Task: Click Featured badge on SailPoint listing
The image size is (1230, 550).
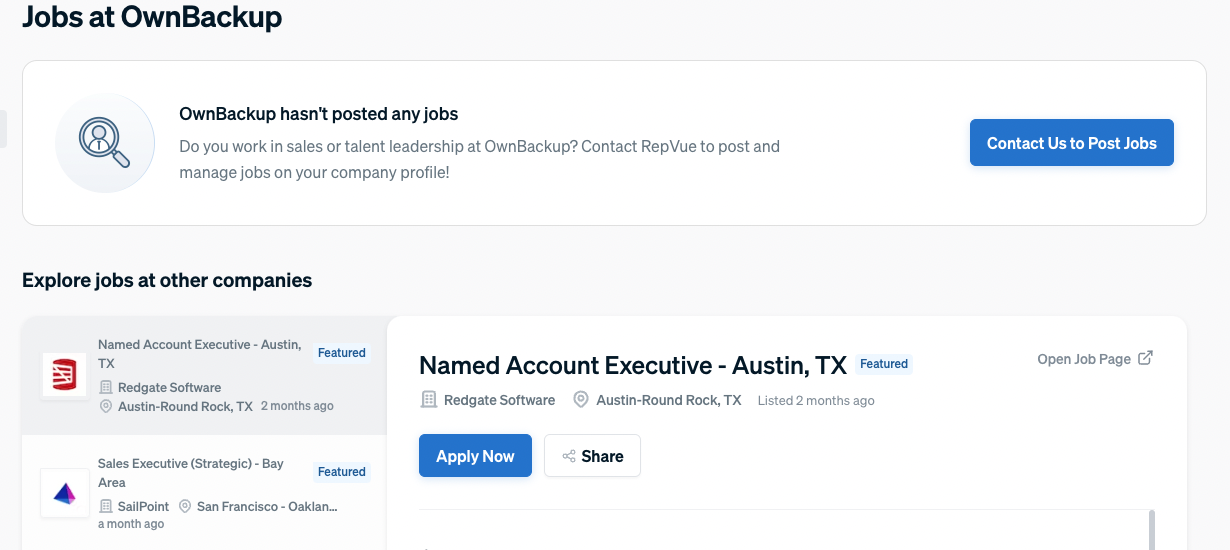Action: [342, 472]
